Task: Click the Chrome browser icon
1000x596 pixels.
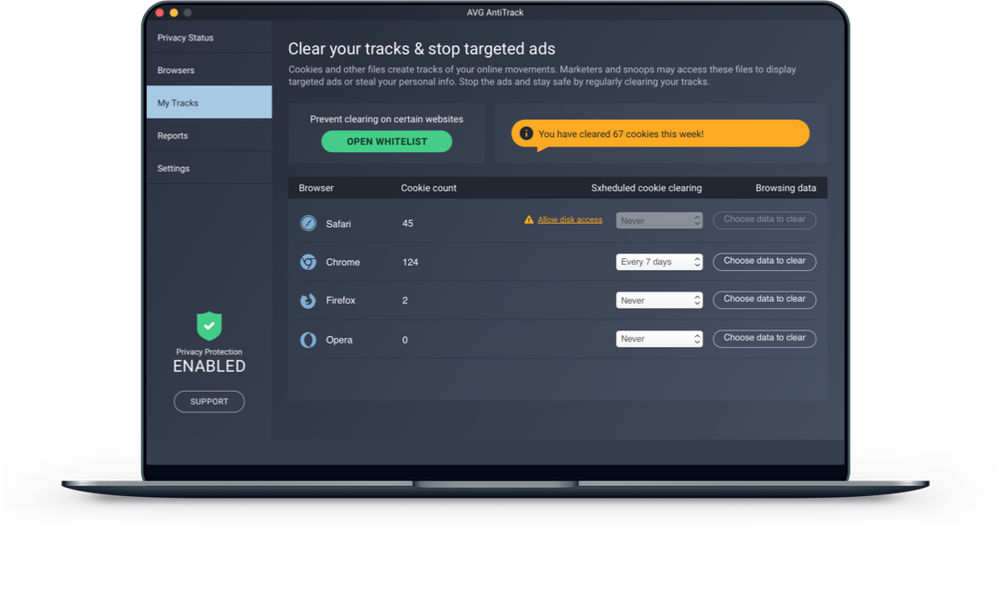Action: point(308,262)
